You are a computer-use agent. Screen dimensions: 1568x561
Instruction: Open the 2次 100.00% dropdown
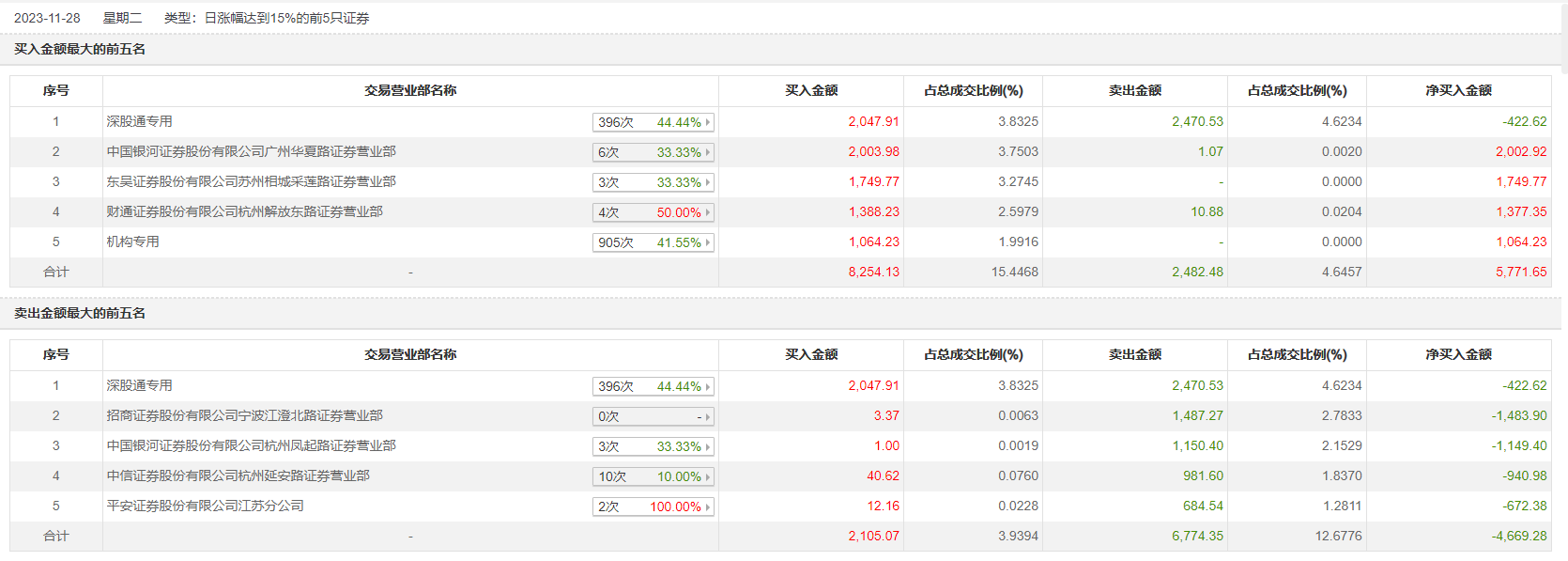tap(653, 506)
